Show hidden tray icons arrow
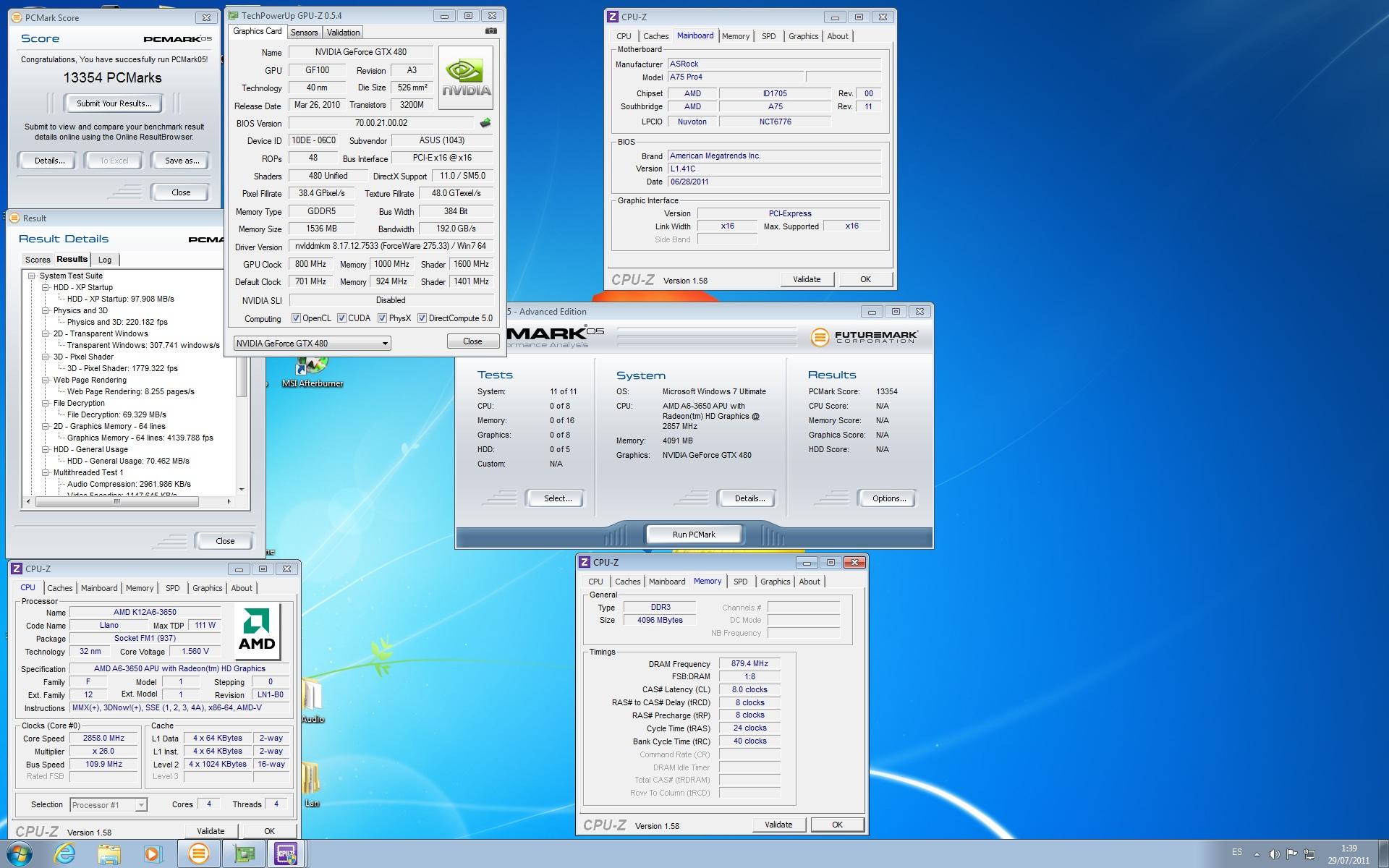Image resolution: width=1389 pixels, height=868 pixels. pyautogui.click(x=1257, y=854)
